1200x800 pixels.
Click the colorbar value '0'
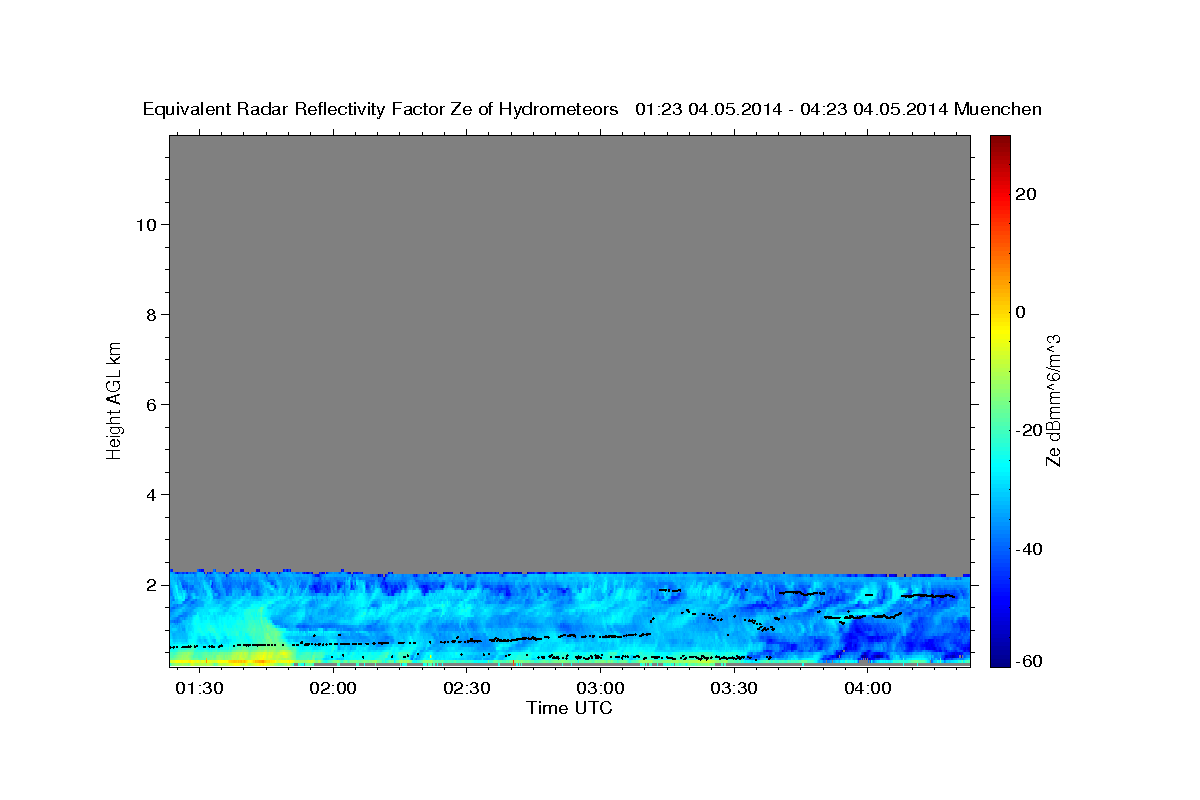[1020, 312]
